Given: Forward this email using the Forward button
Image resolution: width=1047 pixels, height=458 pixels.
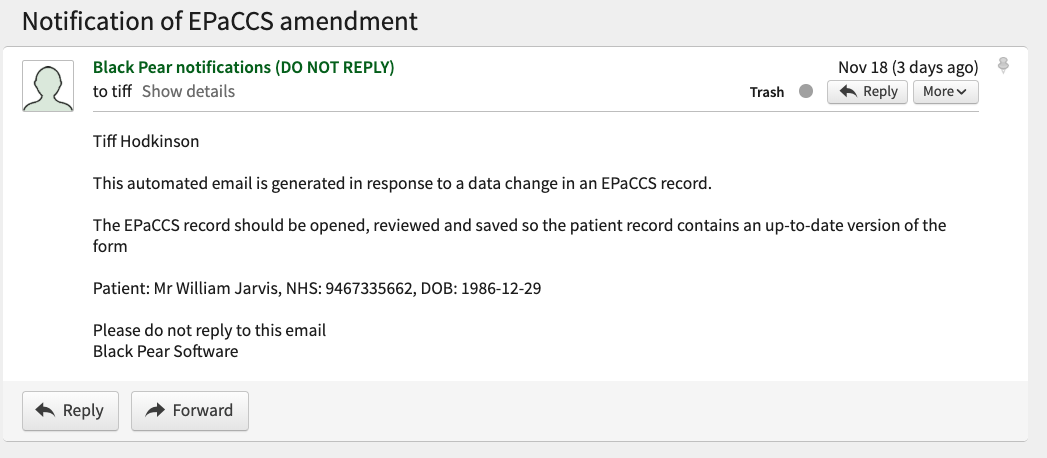Looking at the screenshot, I should pyautogui.click(x=190, y=411).
